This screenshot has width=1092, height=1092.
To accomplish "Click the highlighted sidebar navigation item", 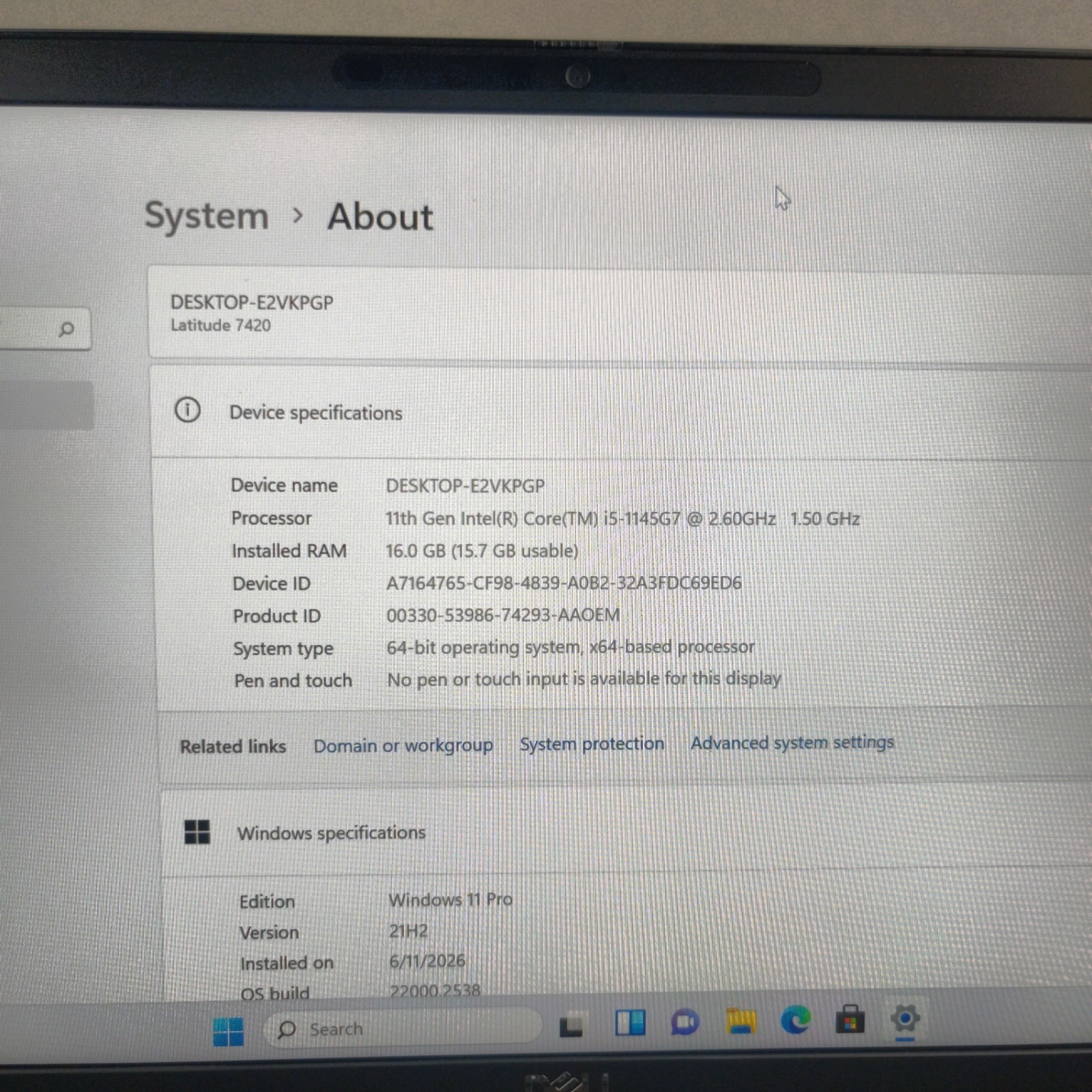I will tap(46, 405).
